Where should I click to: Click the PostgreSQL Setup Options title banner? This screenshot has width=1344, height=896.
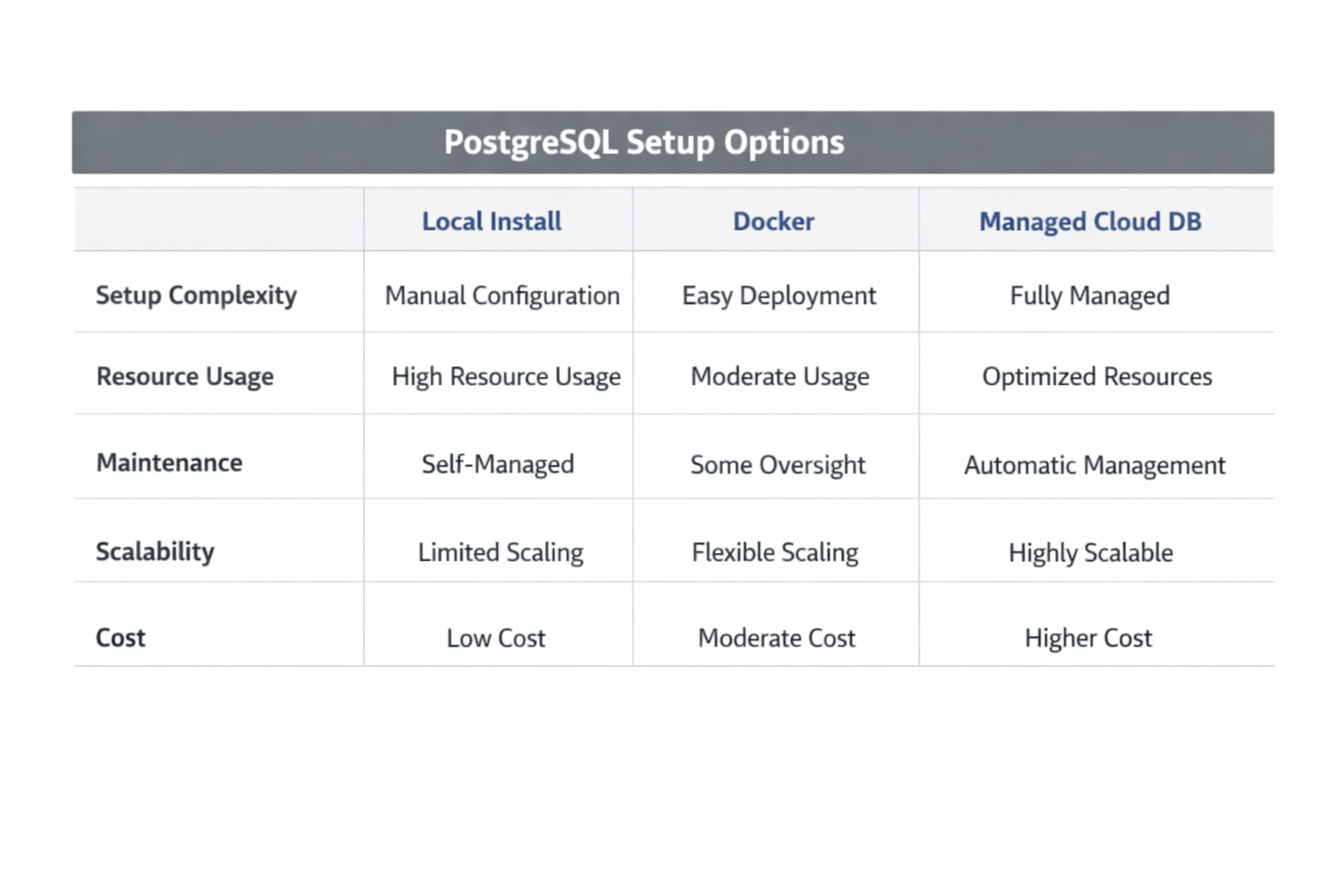tap(672, 142)
